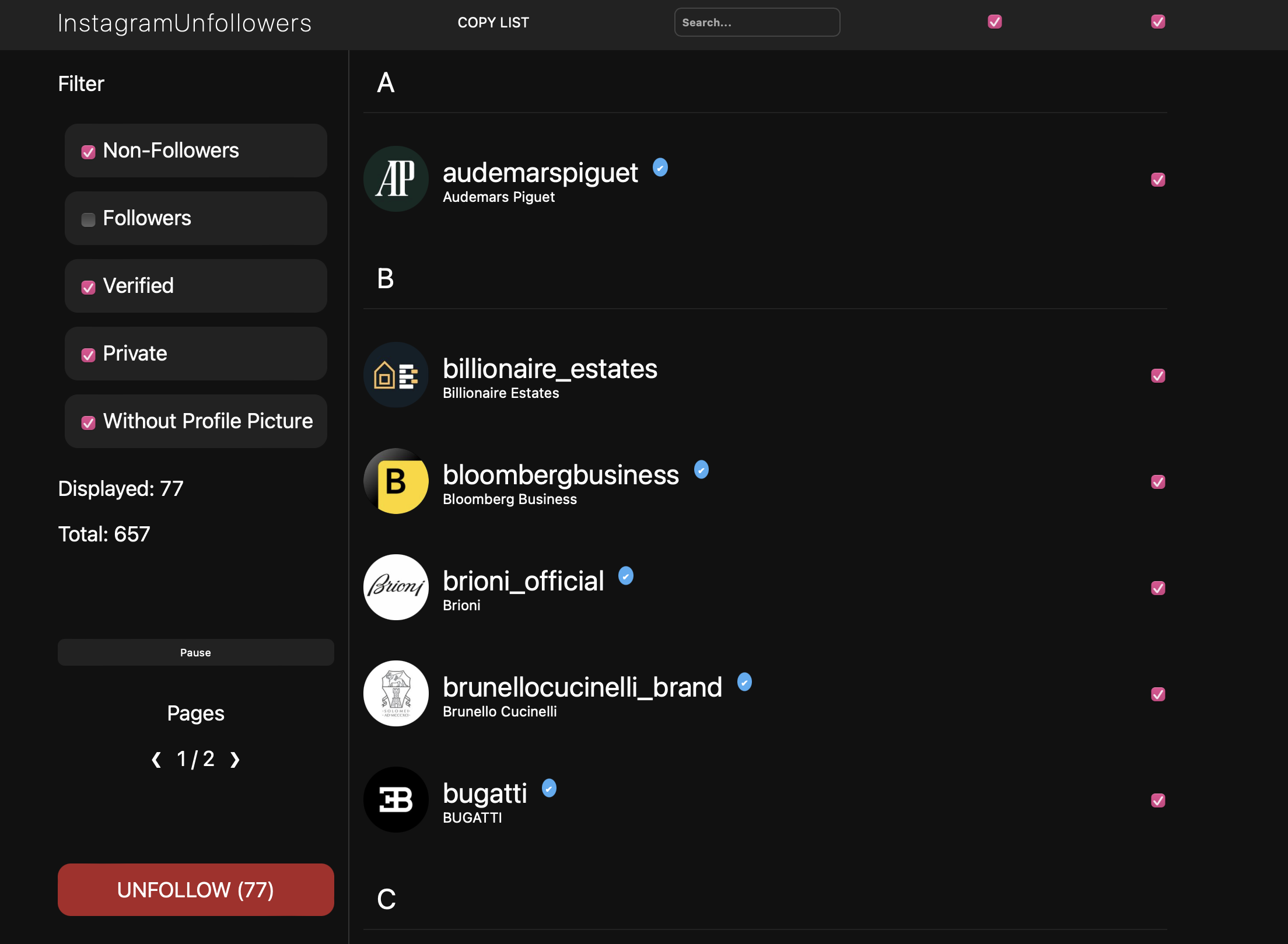
Task: Open billionaire_estates profile avatar
Action: click(x=395, y=375)
